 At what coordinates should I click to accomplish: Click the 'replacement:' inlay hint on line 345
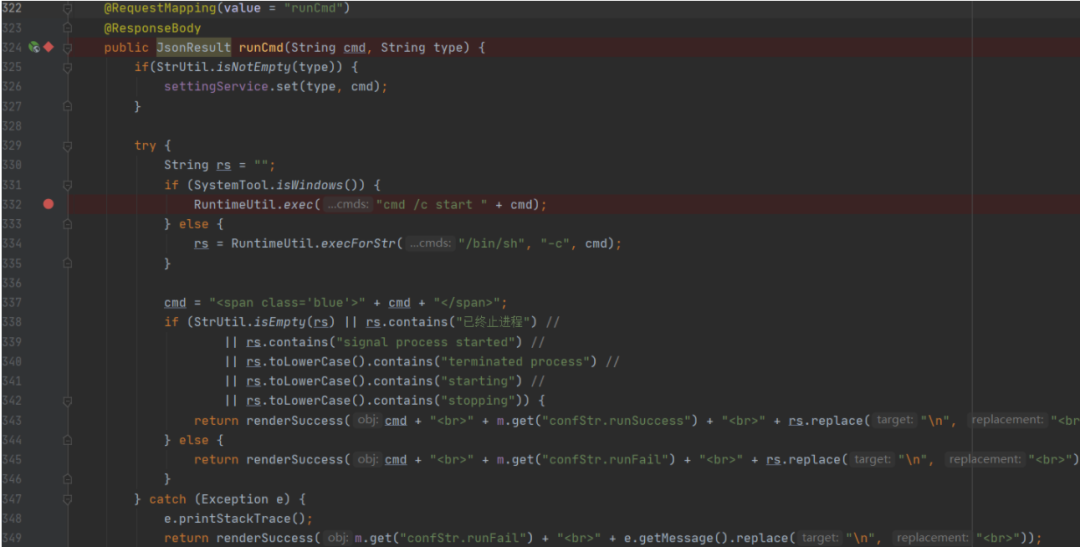tap(985, 460)
